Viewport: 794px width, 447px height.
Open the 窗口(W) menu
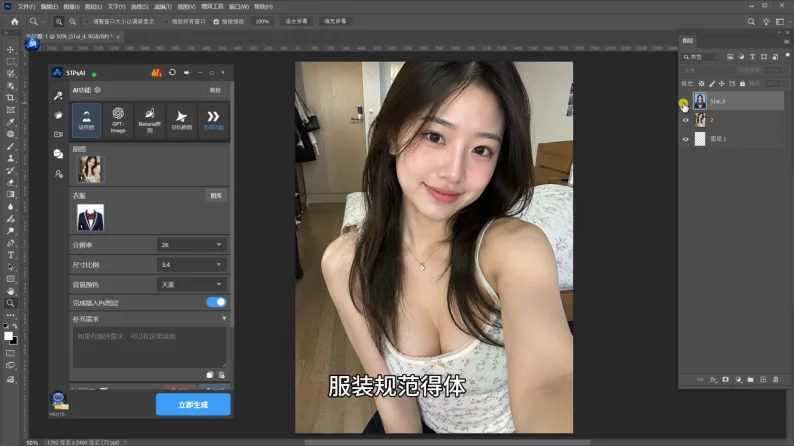click(x=239, y=7)
